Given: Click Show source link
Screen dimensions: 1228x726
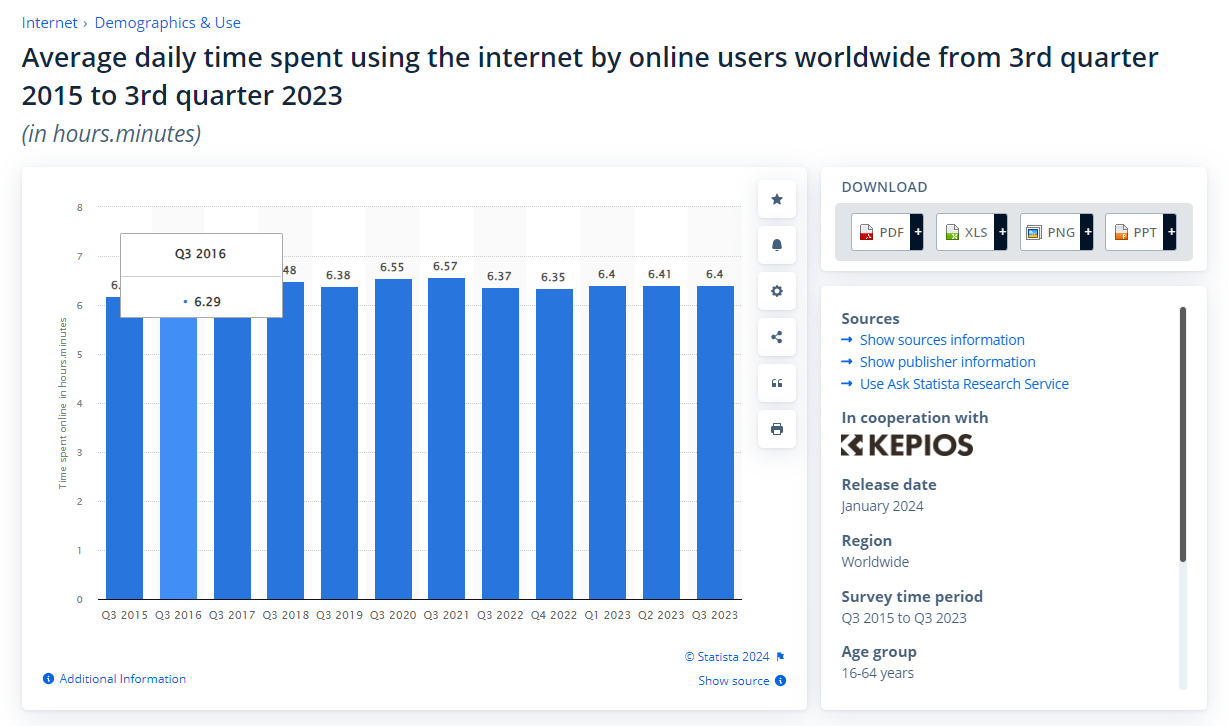Looking at the screenshot, I should (734, 681).
